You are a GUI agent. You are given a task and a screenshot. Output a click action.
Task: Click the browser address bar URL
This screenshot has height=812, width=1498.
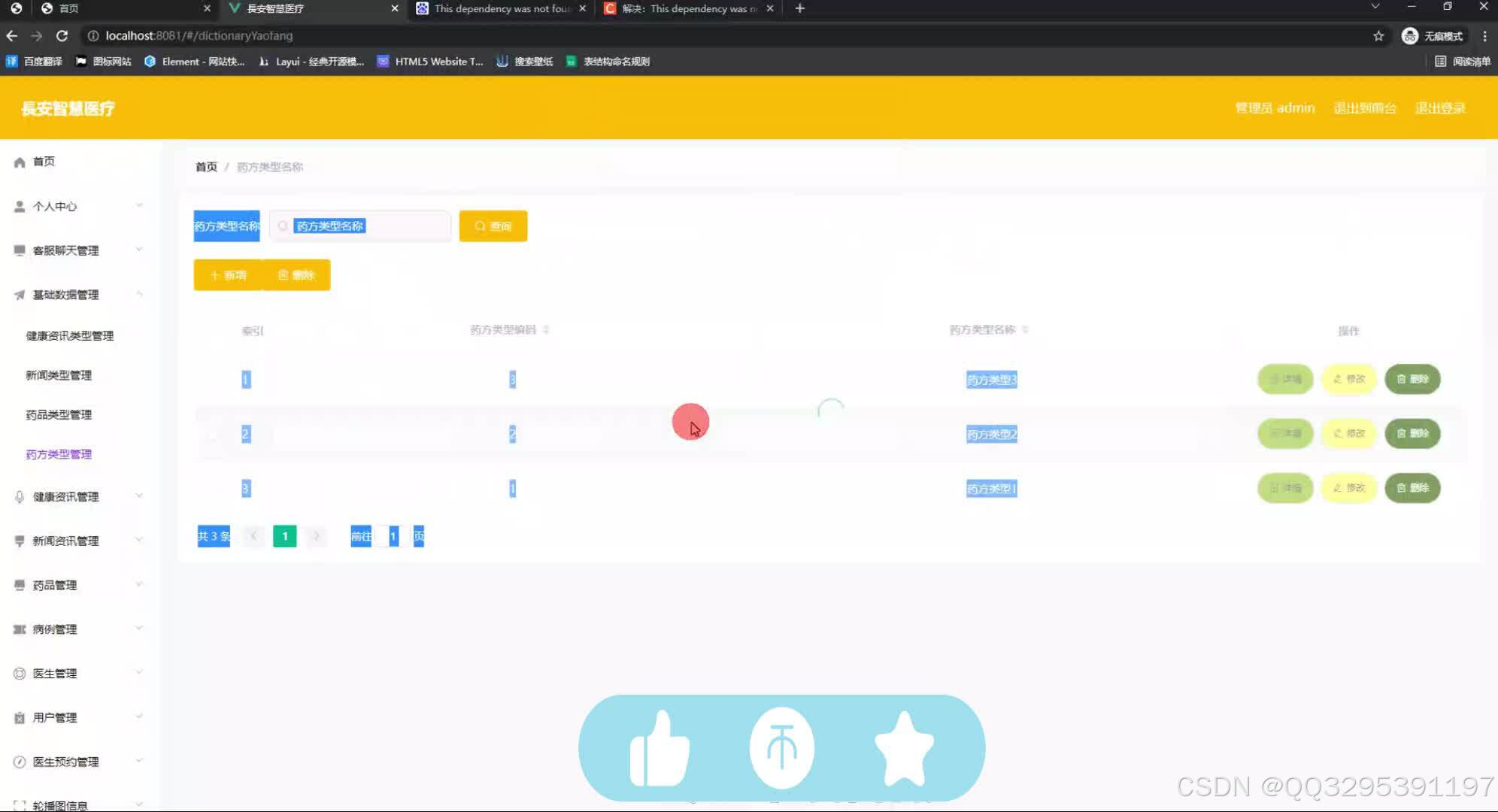[x=199, y=35]
